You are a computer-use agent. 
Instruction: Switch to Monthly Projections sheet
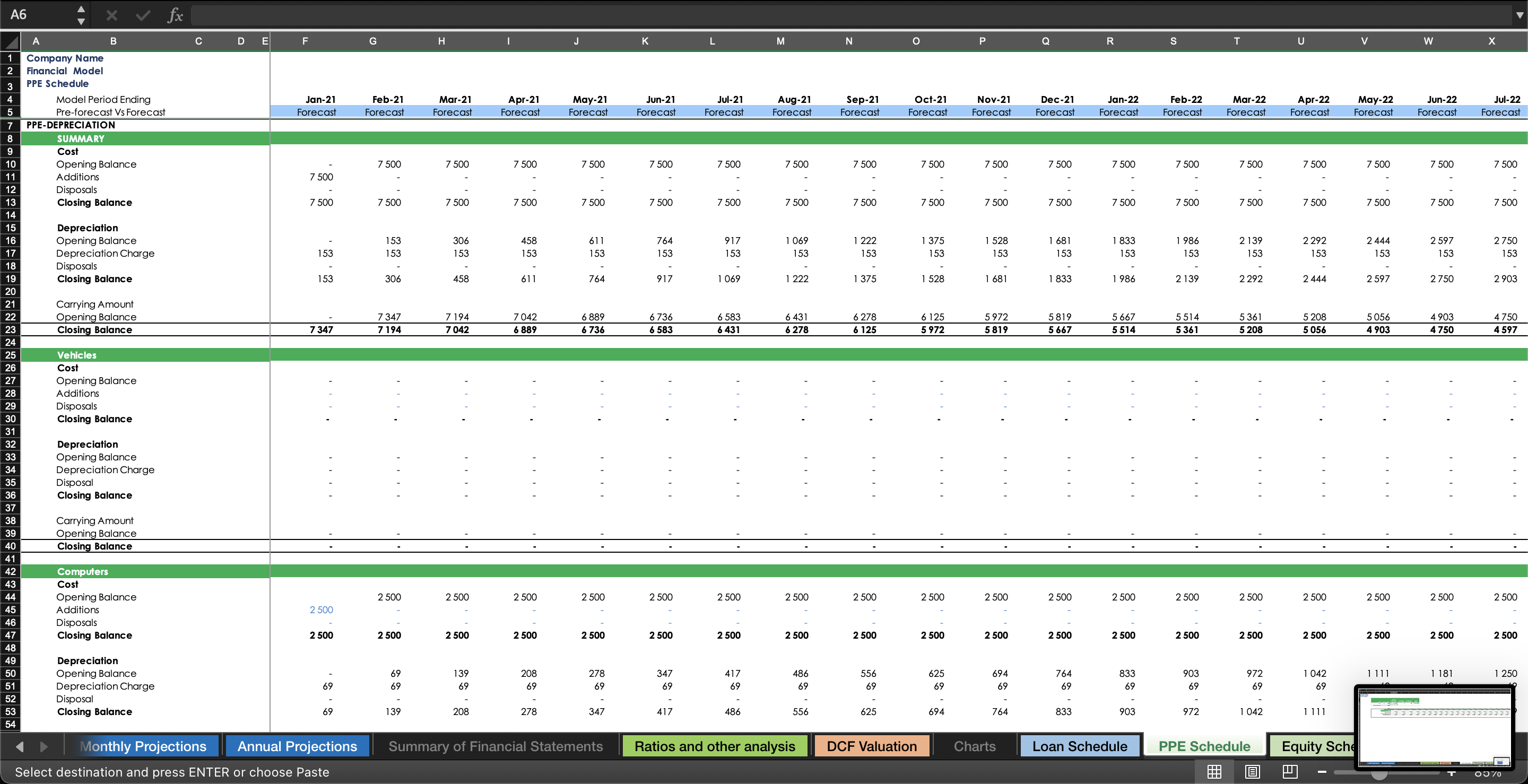point(143,746)
